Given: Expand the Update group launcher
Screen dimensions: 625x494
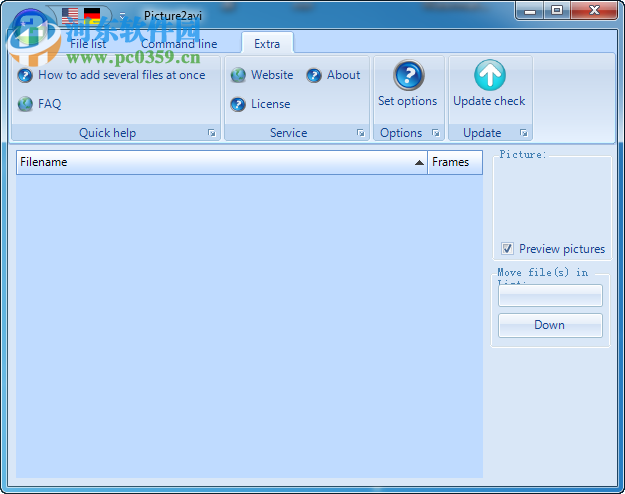Looking at the screenshot, I should tap(524, 133).
